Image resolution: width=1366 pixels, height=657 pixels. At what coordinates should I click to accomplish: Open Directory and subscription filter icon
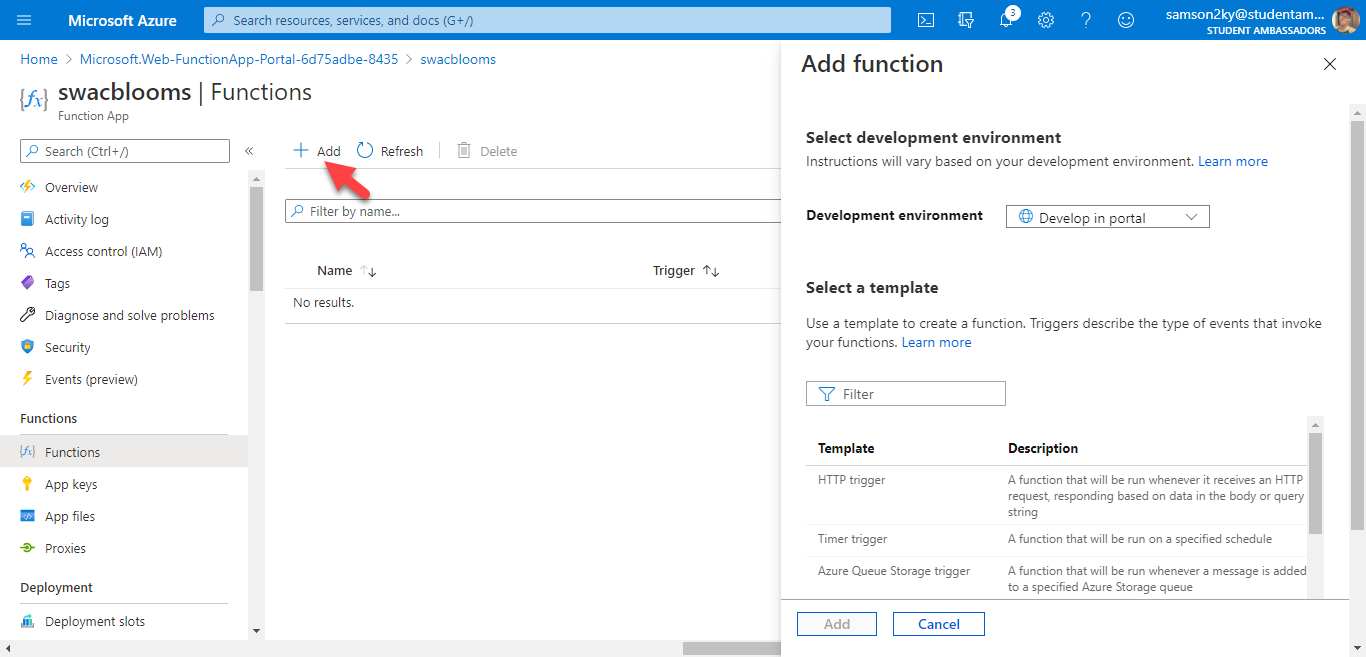[x=966, y=20]
